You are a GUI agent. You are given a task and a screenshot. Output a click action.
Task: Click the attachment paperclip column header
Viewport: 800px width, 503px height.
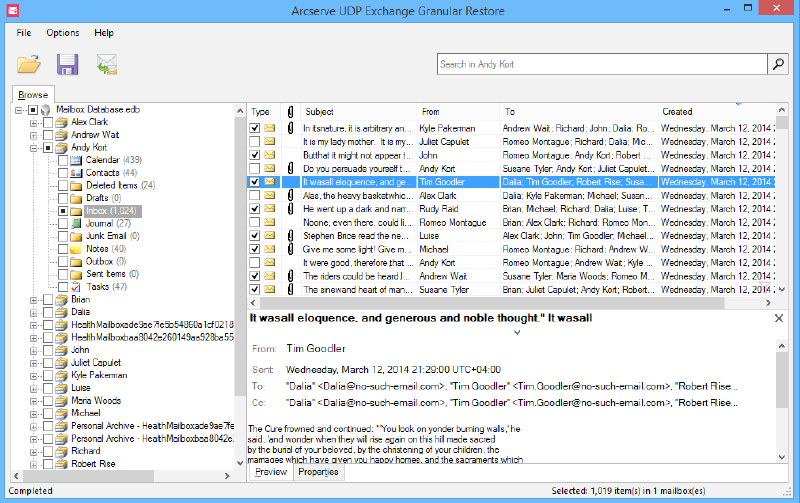(290, 112)
